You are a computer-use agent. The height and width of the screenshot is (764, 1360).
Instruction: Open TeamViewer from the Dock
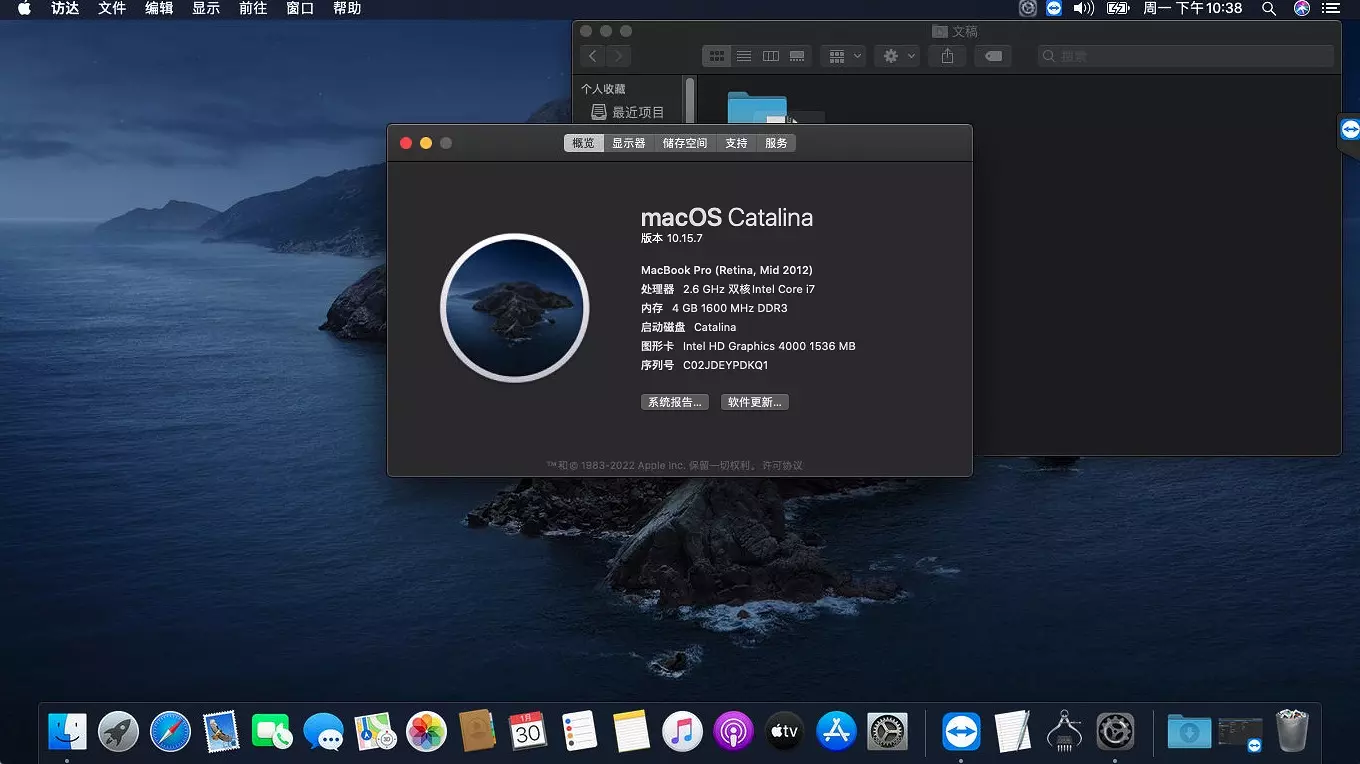pos(960,731)
